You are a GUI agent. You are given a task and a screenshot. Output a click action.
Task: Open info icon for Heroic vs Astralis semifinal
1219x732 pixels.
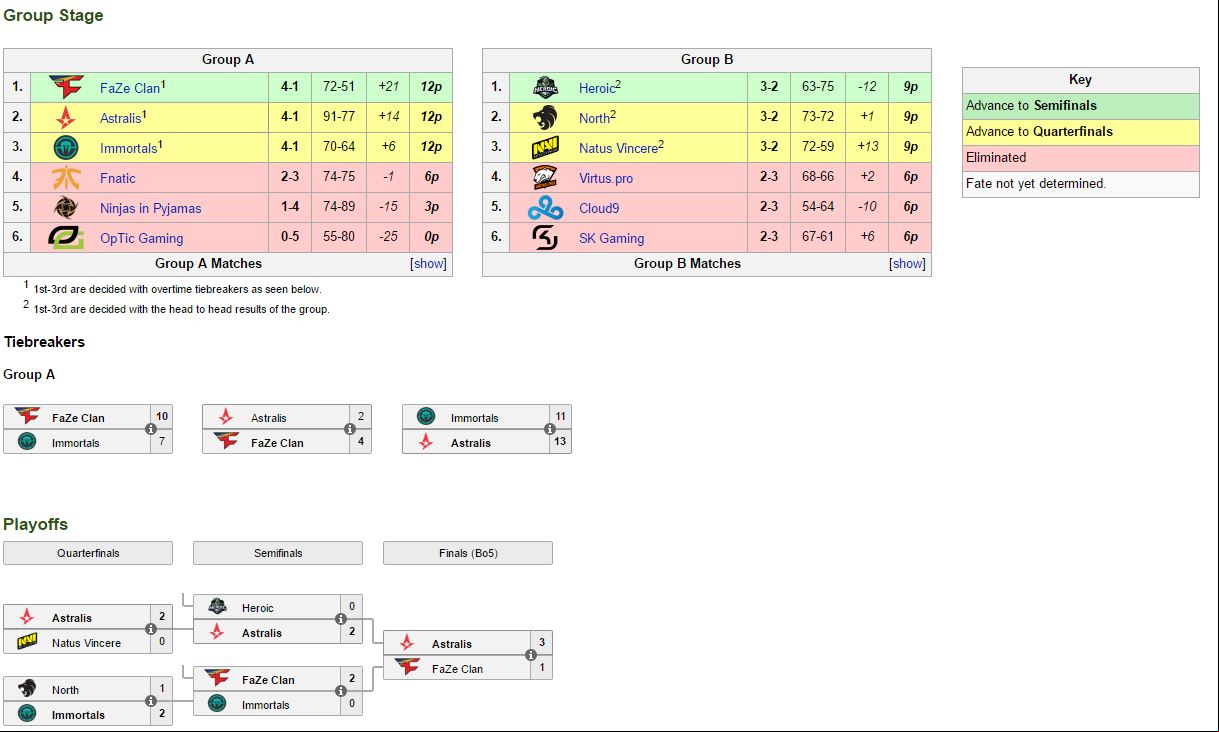[x=341, y=619]
